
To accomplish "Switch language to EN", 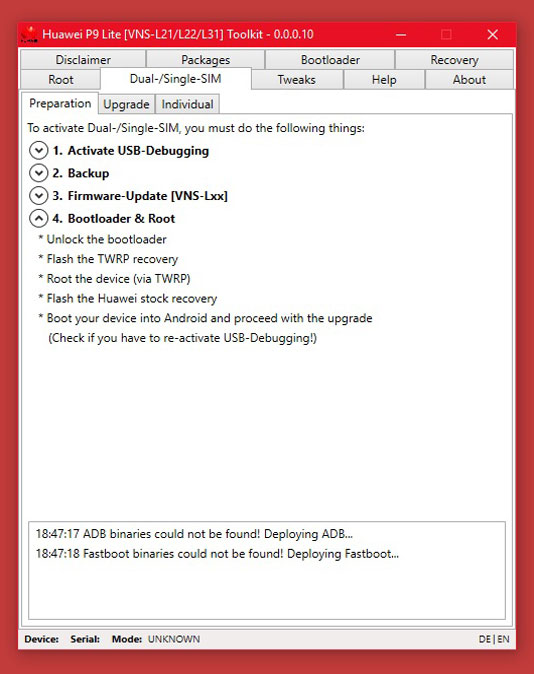I will click(503, 639).
